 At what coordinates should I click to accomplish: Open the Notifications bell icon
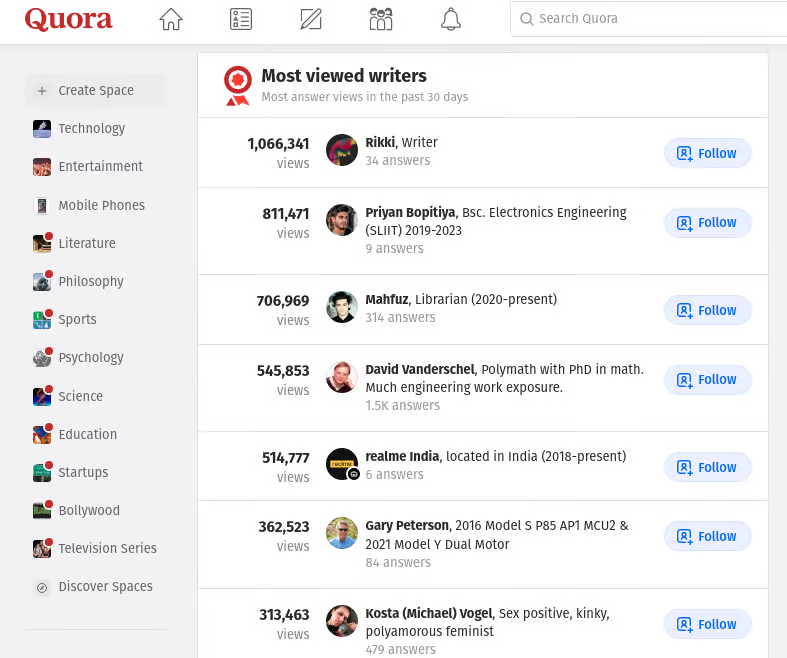coord(451,20)
